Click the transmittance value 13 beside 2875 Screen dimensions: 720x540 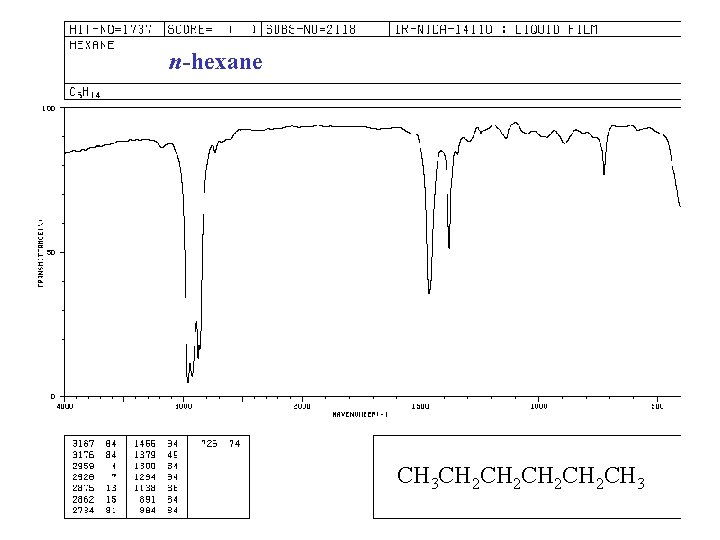pos(111,488)
